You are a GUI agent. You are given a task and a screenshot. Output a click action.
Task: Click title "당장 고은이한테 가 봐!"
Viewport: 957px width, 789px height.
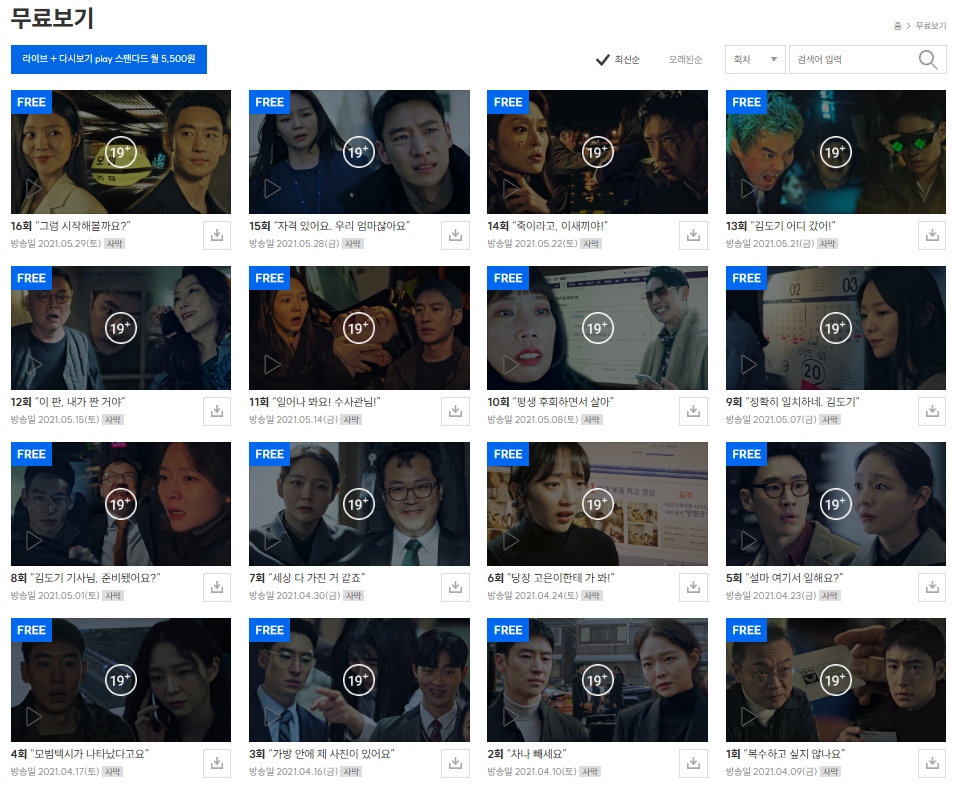(561, 578)
